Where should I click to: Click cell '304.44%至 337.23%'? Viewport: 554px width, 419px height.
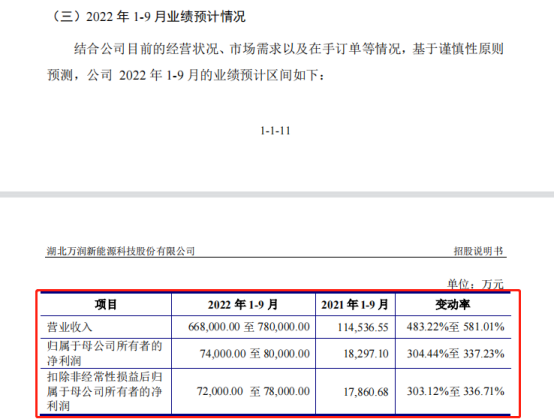[455, 354]
